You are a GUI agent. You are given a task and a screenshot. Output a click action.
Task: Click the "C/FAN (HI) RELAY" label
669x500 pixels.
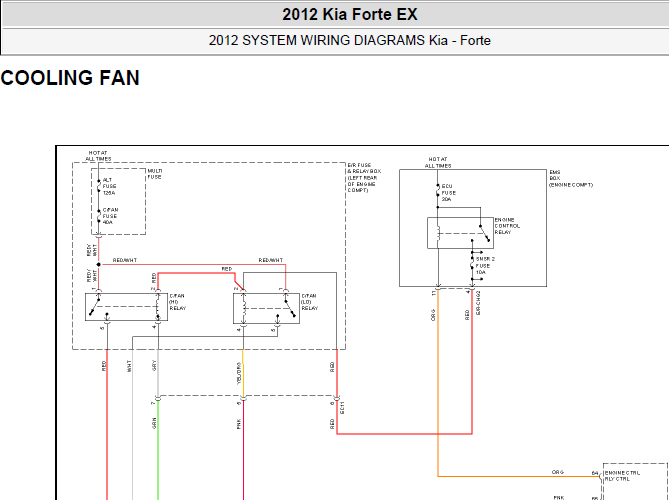(x=177, y=302)
